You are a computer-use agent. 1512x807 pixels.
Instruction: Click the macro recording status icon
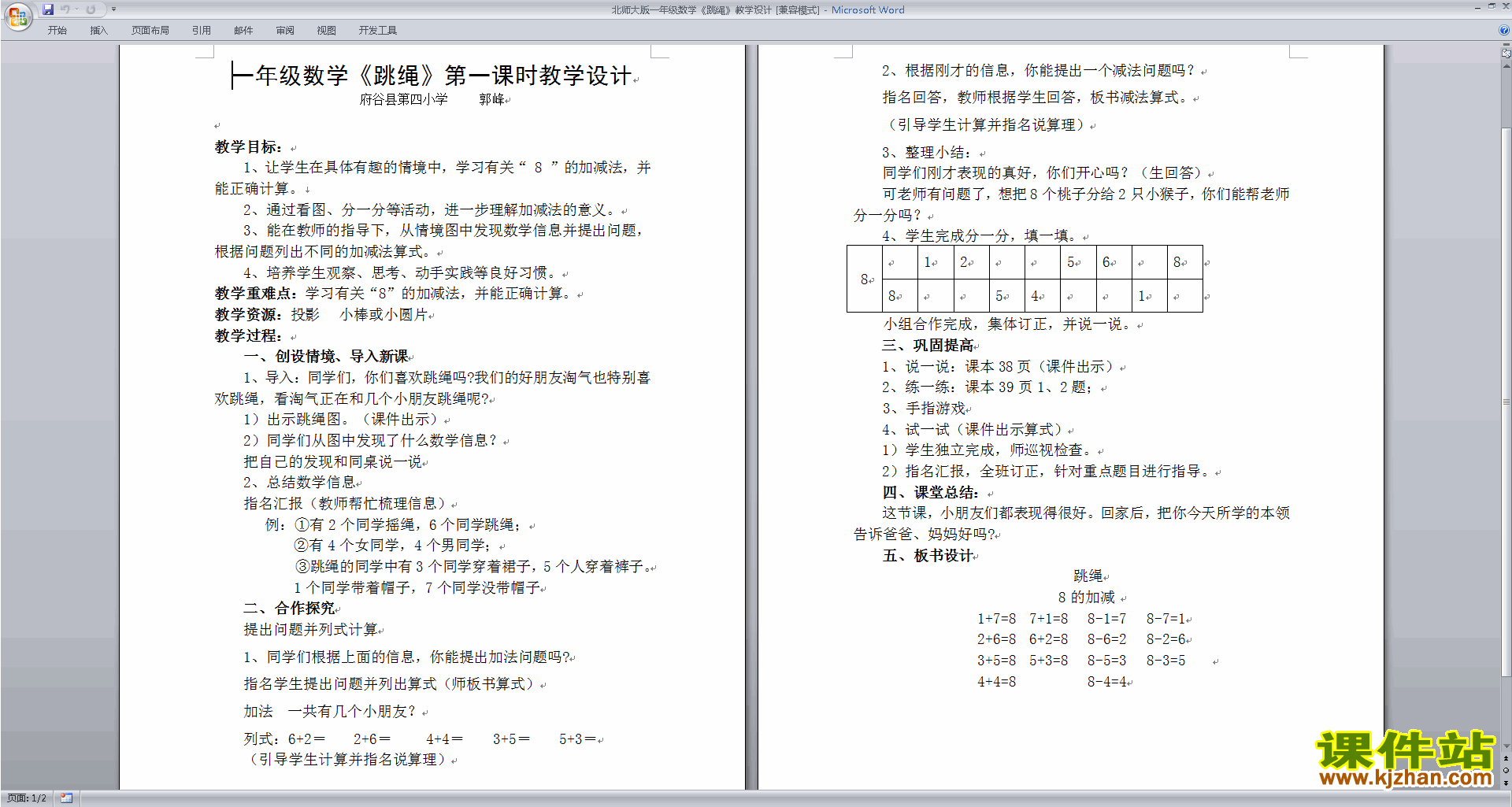pos(66,798)
